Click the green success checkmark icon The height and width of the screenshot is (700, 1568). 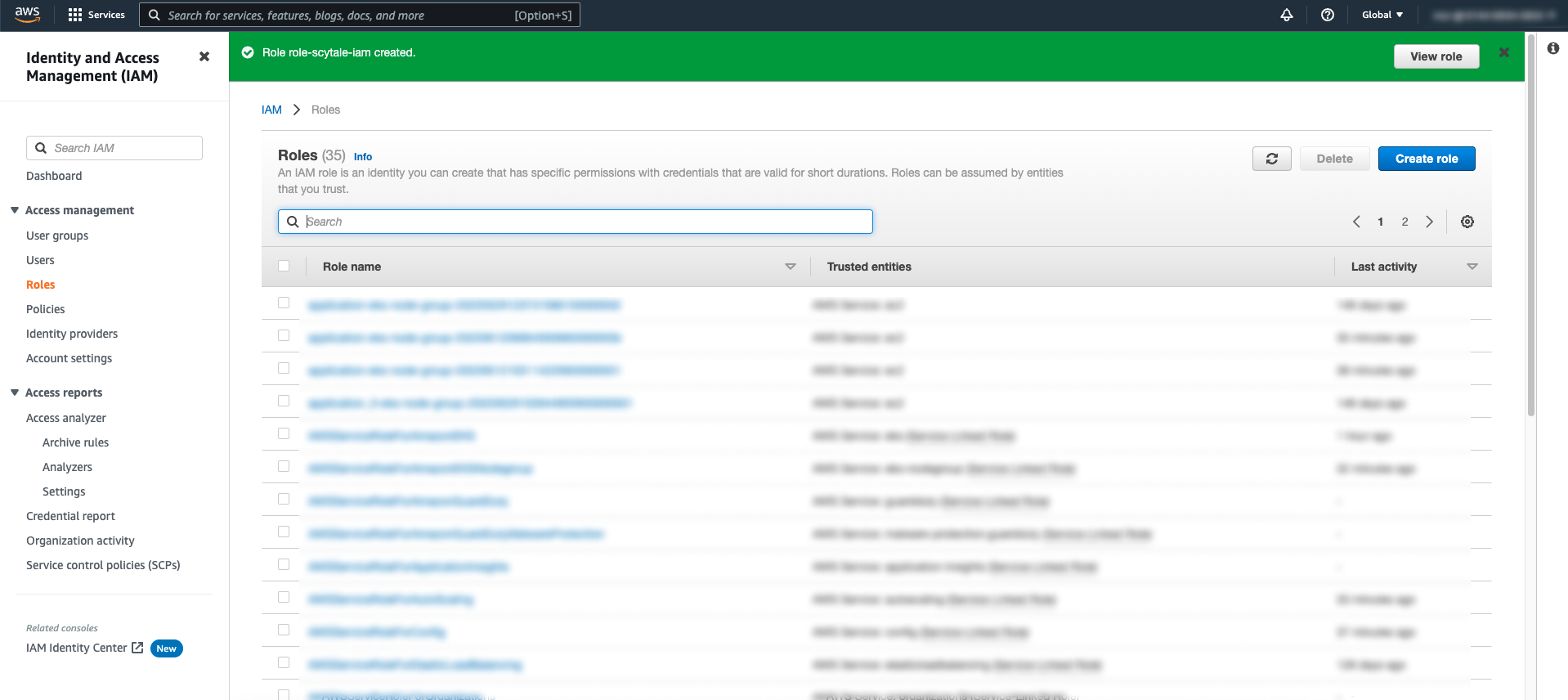tap(248, 52)
